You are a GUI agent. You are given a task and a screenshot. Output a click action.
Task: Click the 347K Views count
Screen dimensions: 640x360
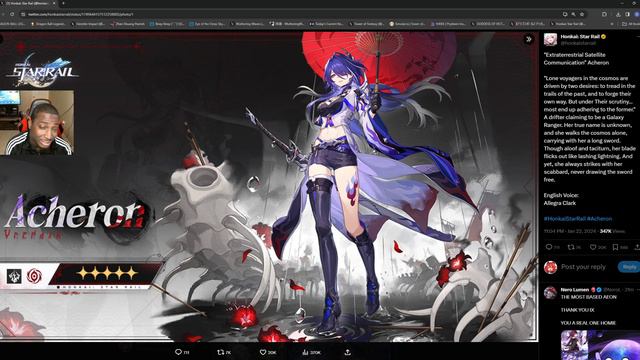pyautogui.click(x=612, y=231)
